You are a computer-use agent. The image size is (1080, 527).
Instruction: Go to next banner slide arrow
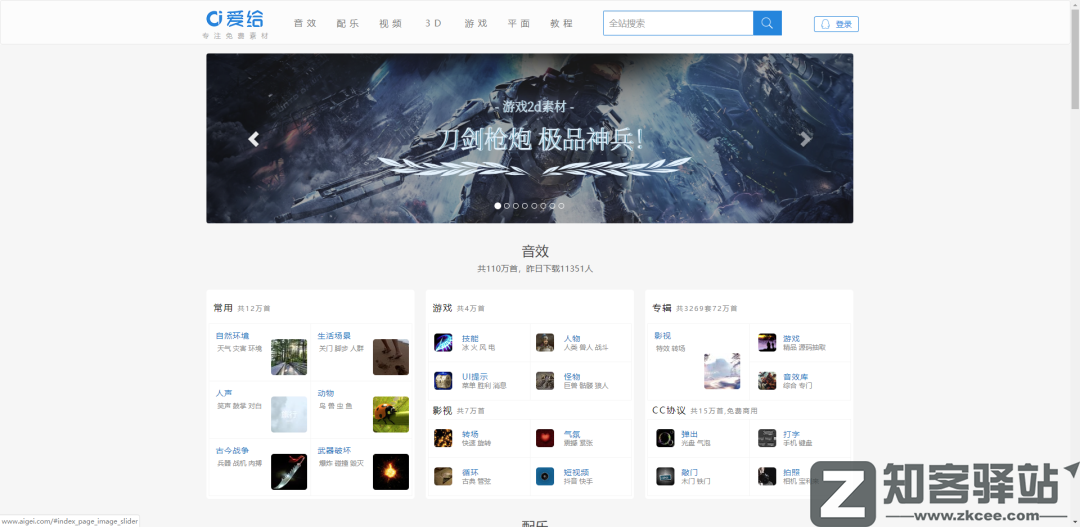pyautogui.click(x=805, y=139)
